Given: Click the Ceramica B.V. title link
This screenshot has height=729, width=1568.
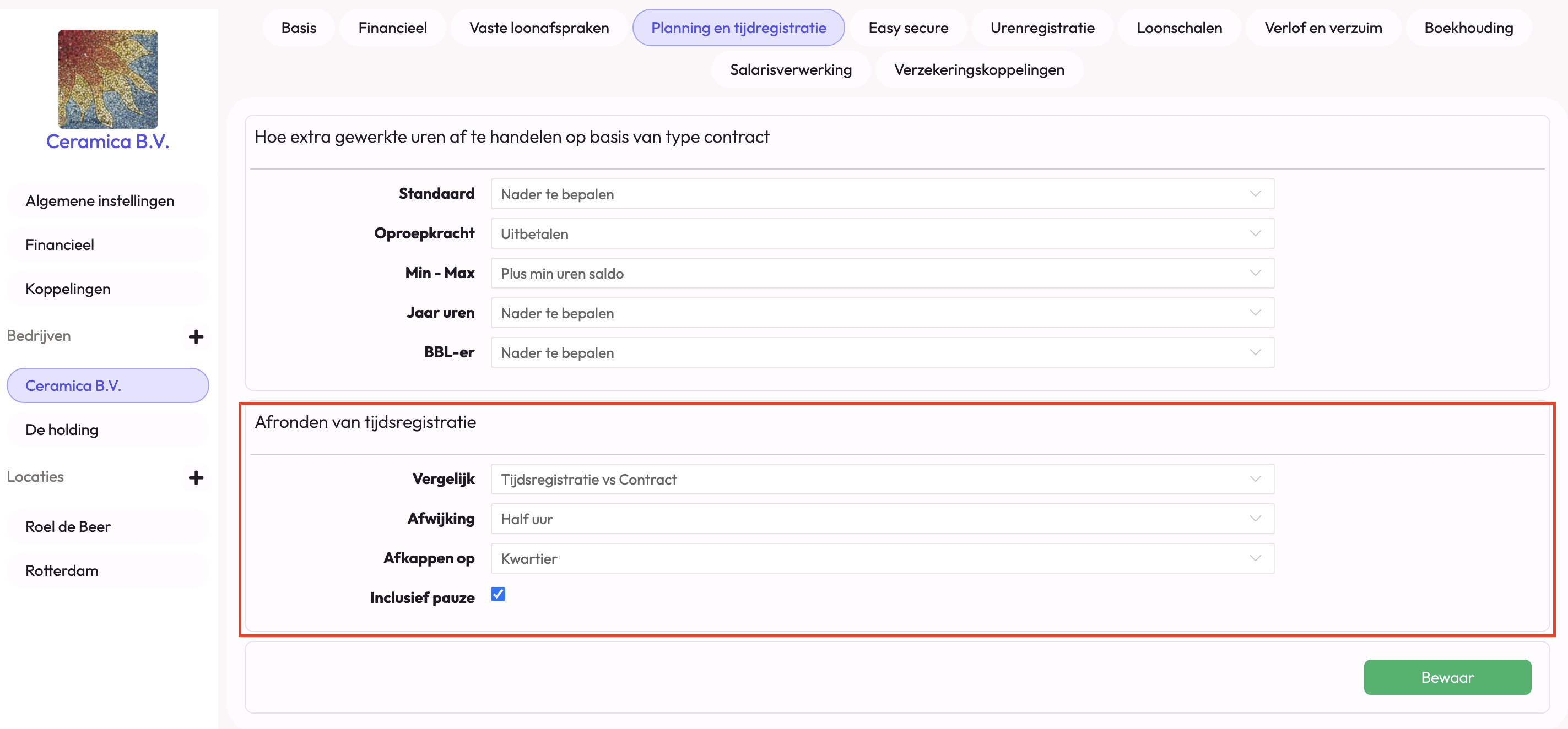Looking at the screenshot, I should point(108,142).
